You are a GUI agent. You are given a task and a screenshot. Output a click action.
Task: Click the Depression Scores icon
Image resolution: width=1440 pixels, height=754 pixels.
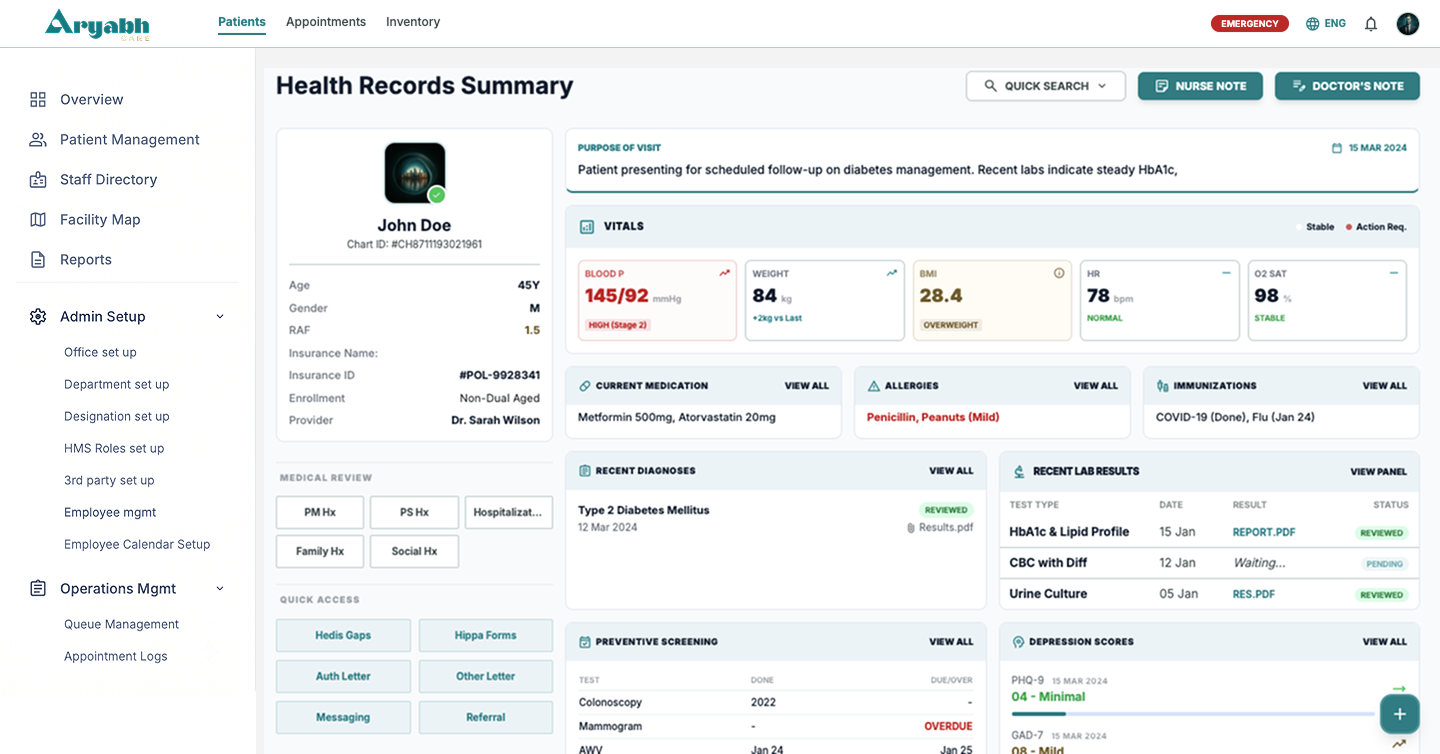1018,642
